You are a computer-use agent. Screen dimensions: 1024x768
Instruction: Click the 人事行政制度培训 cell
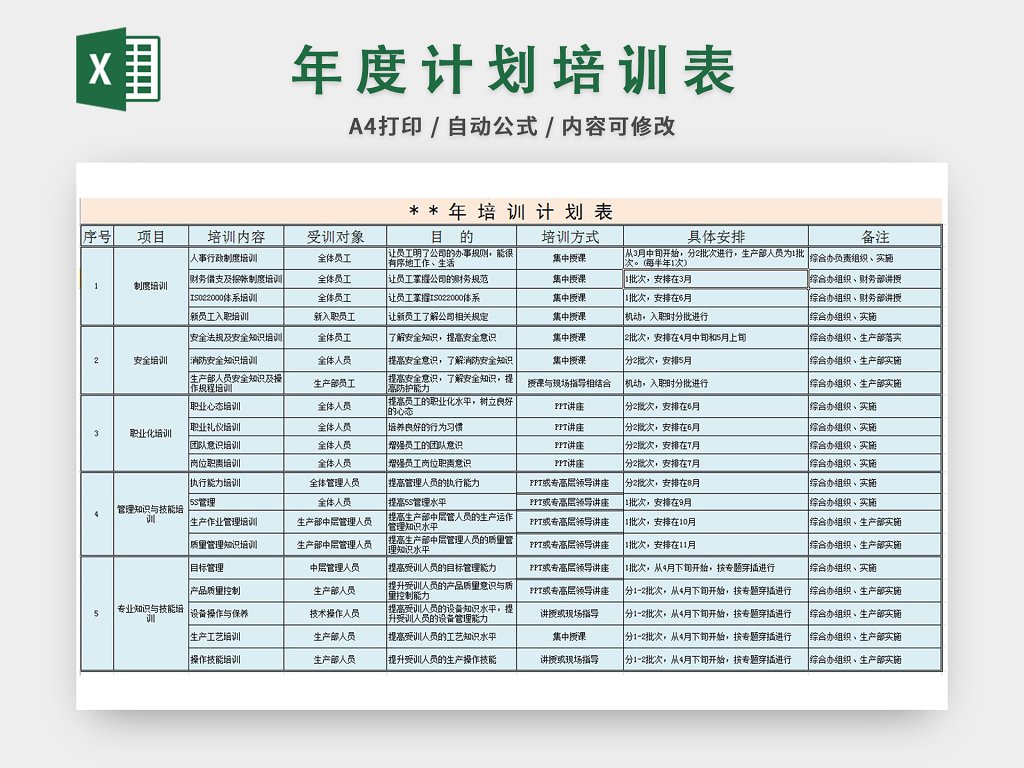pyautogui.click(x=236, y=258)
